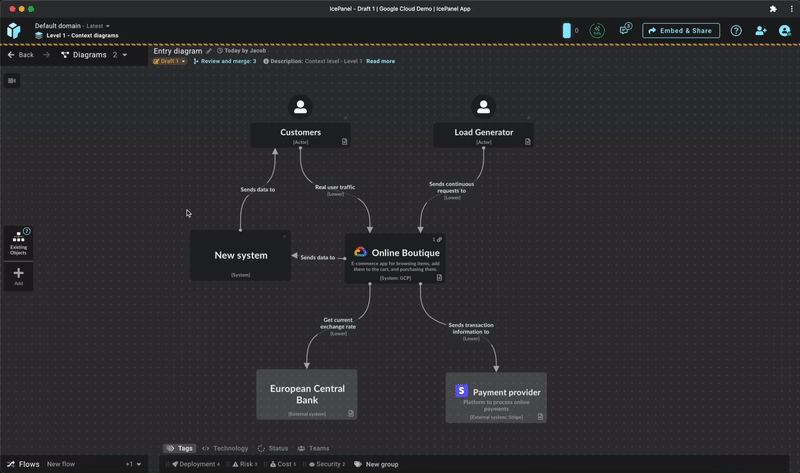Click the link icon on Online Boutique
The image size is (800, 473).
point(438,240)
